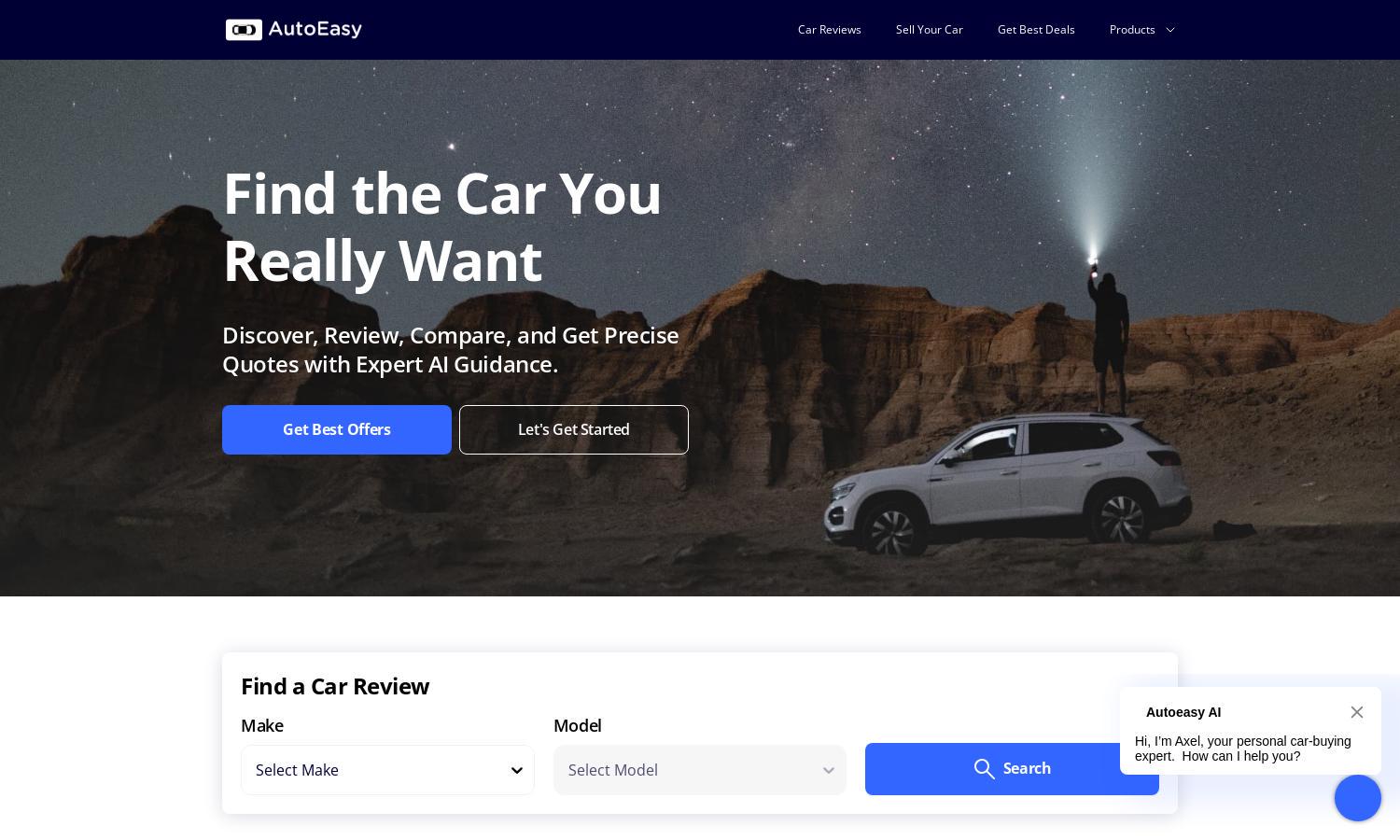Open Get Best Deals link
The height and width of the screenshot is (840, 1400).
1036,30
